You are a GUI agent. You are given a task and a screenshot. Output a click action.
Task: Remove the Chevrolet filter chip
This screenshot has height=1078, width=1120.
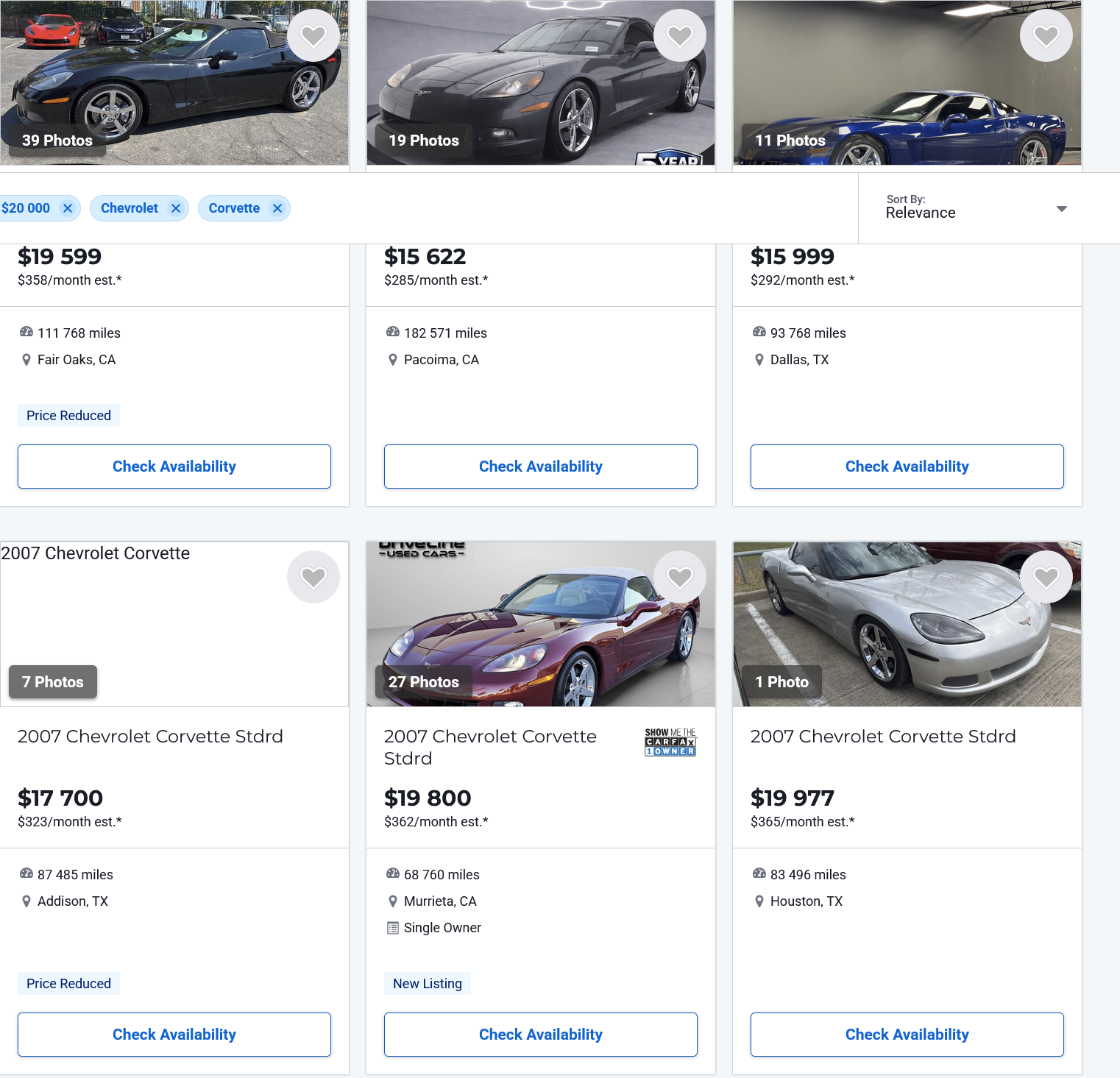[176, 208]
